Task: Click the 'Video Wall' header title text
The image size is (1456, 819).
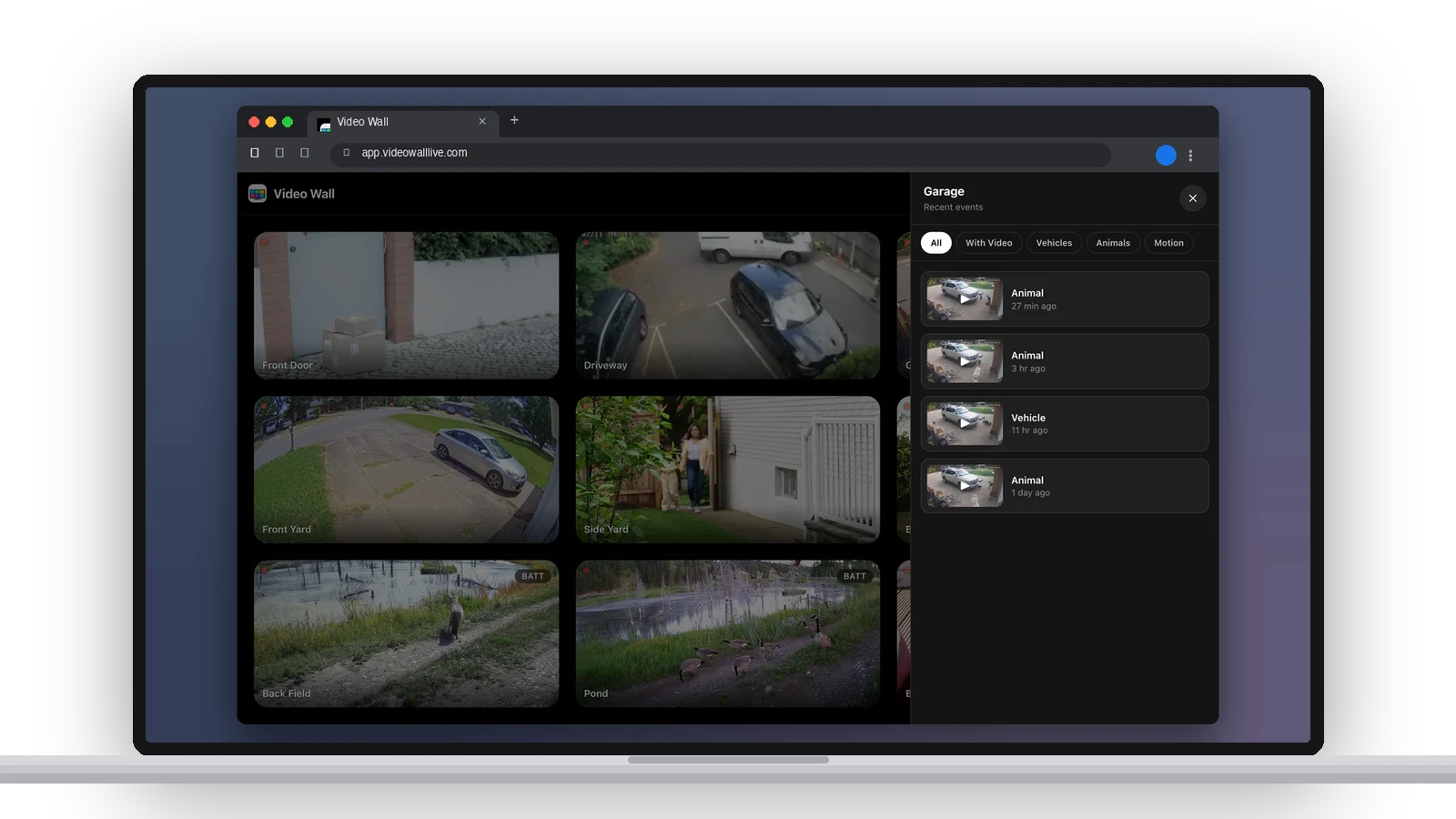Action: coord(304,194)
